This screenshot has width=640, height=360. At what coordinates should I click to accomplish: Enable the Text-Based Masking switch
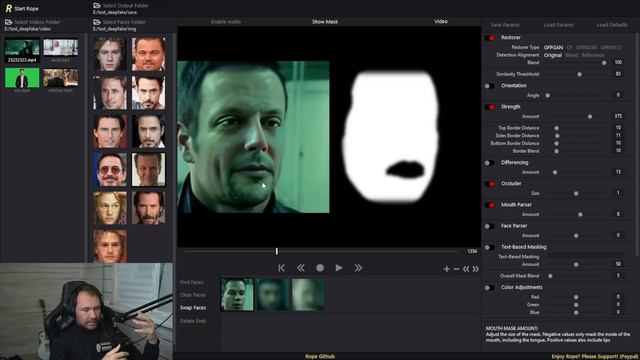point(489,247)
